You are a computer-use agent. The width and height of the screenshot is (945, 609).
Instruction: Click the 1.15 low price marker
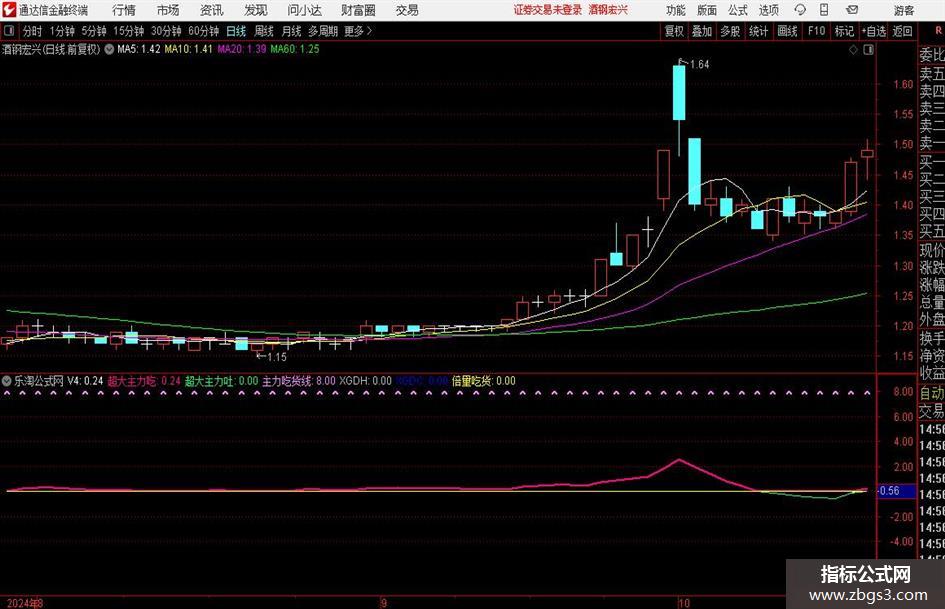tap(276, 357)
